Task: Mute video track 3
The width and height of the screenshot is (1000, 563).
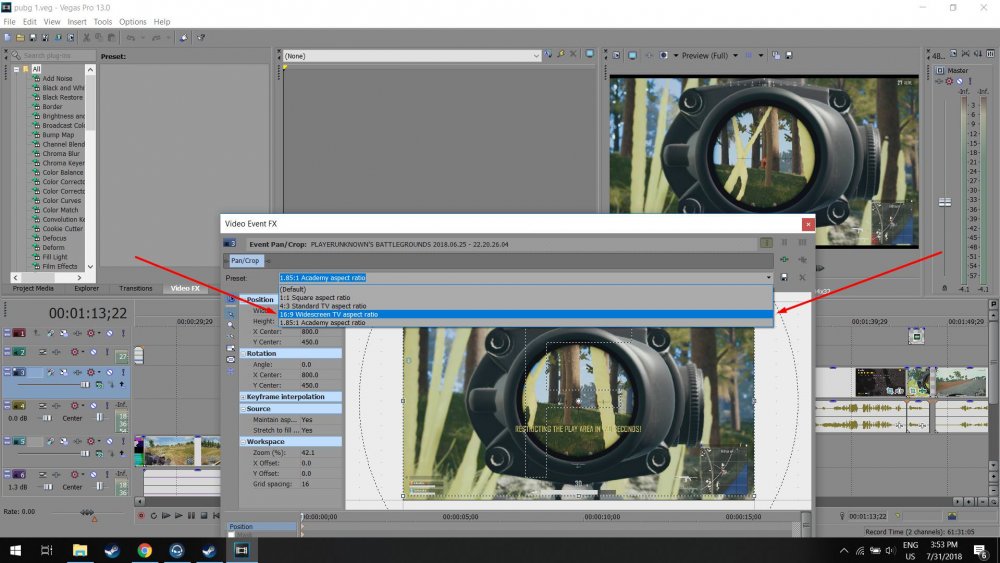Action: (x=110, y=372)
